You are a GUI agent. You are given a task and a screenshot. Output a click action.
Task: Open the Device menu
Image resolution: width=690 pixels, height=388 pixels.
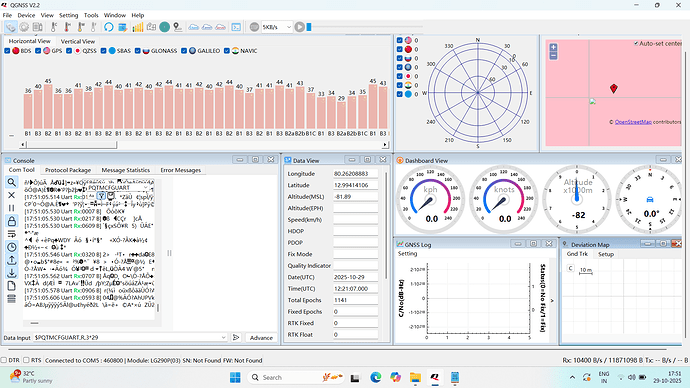[26, 15]
